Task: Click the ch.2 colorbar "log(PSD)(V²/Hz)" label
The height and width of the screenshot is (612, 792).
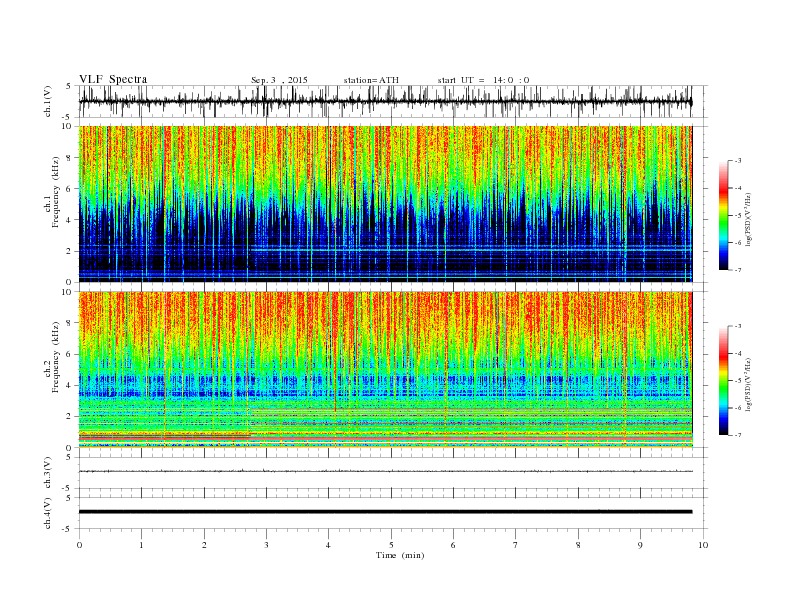Action: pyautogui.click(x=748, y=384)
